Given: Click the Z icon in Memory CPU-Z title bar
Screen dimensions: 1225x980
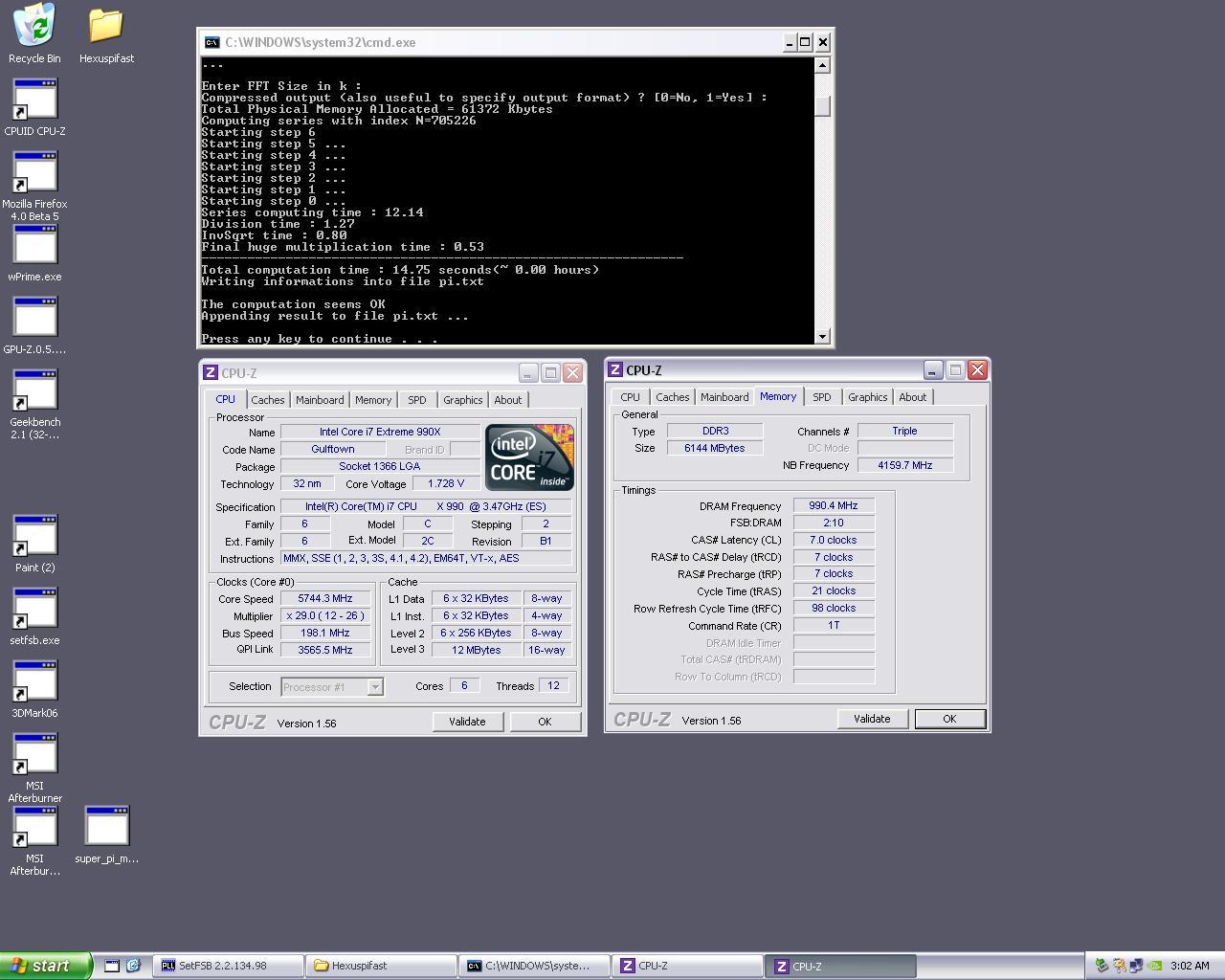Looking at the screenshot, I should tap(615, 370).
